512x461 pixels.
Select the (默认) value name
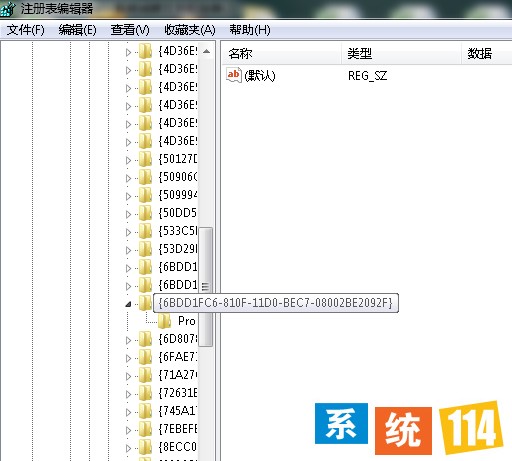(x=260, y=76)
